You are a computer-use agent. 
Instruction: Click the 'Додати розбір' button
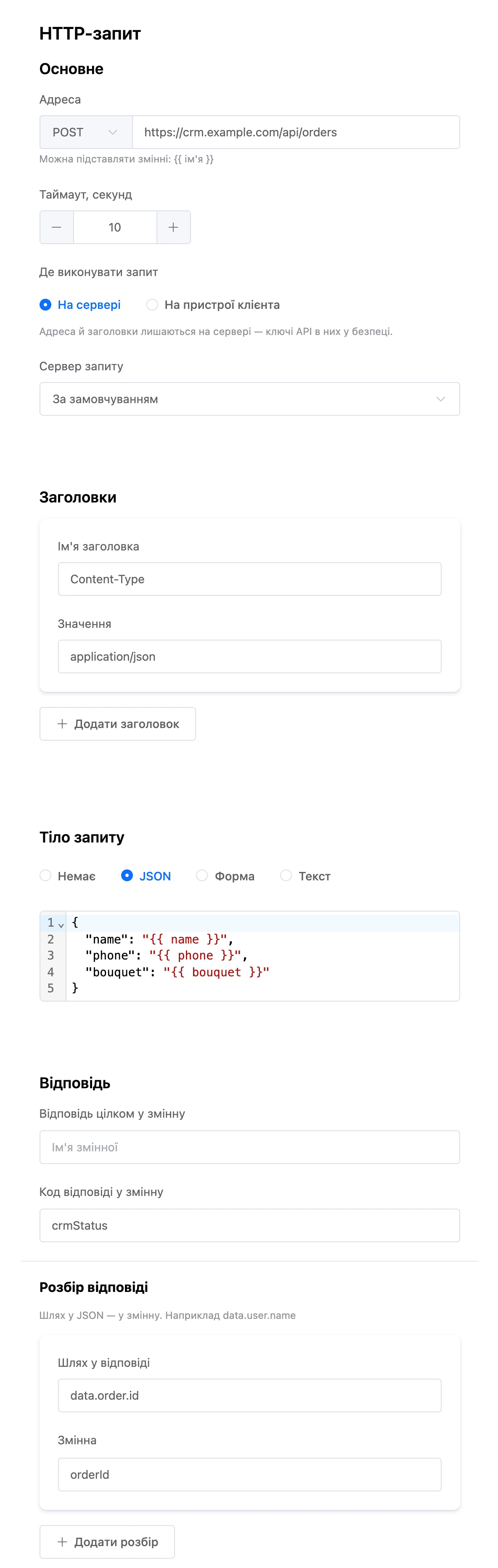pos(107,1541)
